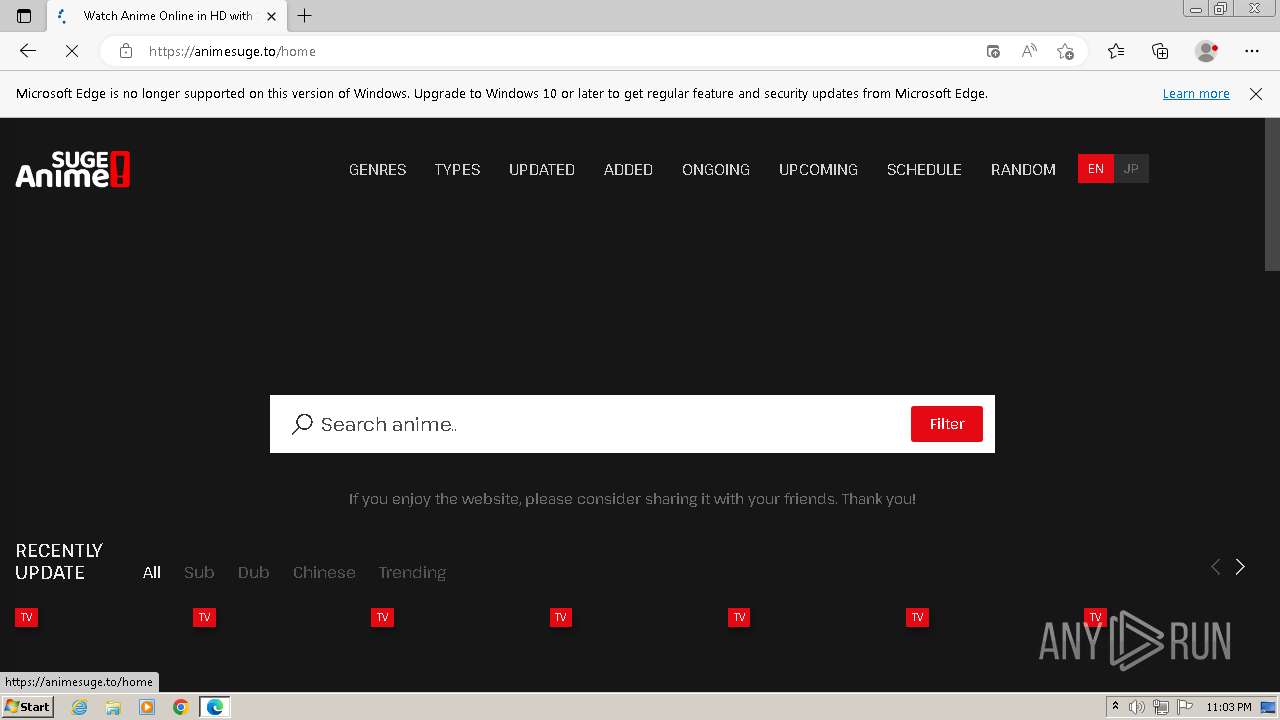Switch site language to EN
Screen dimensions: 1280x720
(1096, 169)
